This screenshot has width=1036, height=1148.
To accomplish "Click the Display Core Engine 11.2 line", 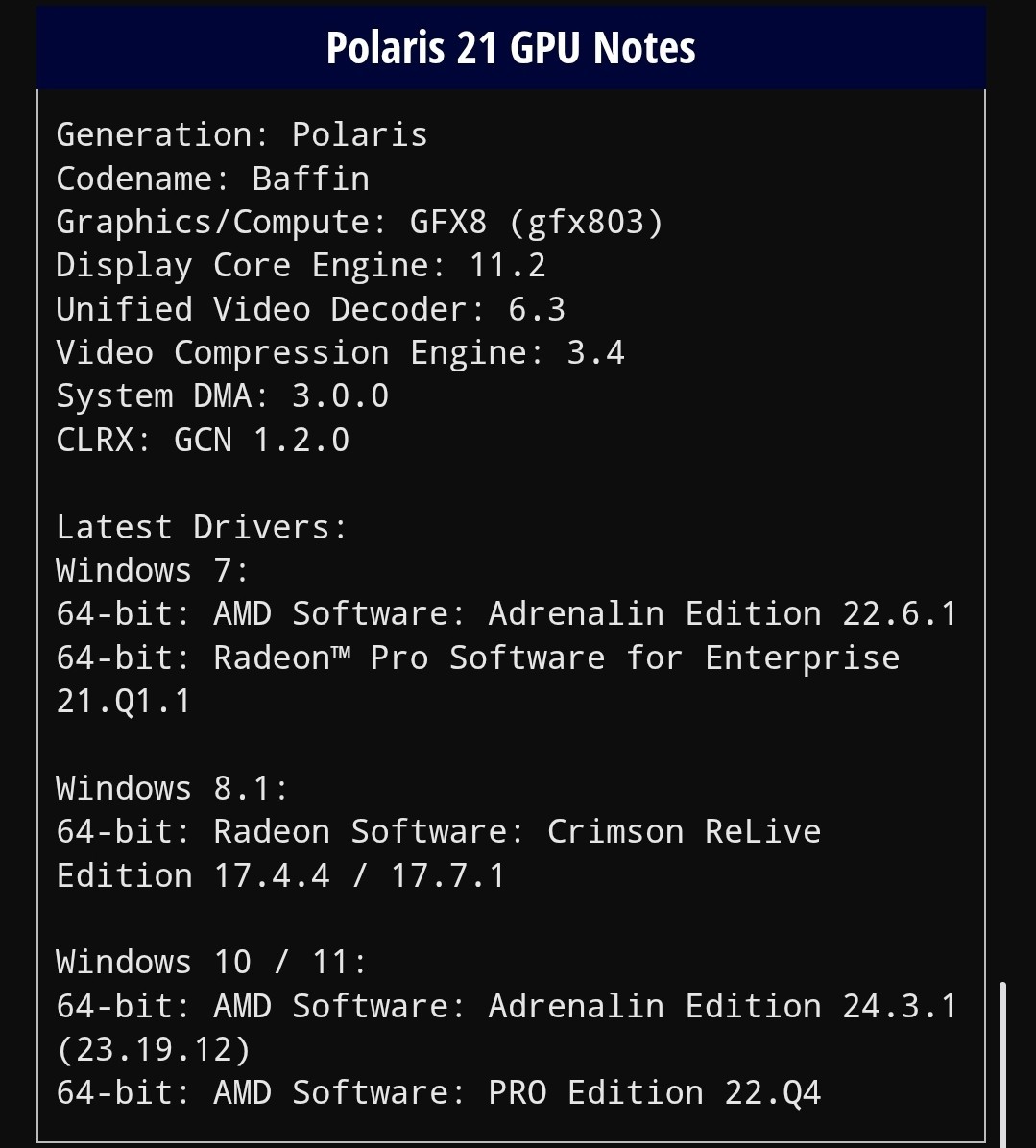I will 301,265.
